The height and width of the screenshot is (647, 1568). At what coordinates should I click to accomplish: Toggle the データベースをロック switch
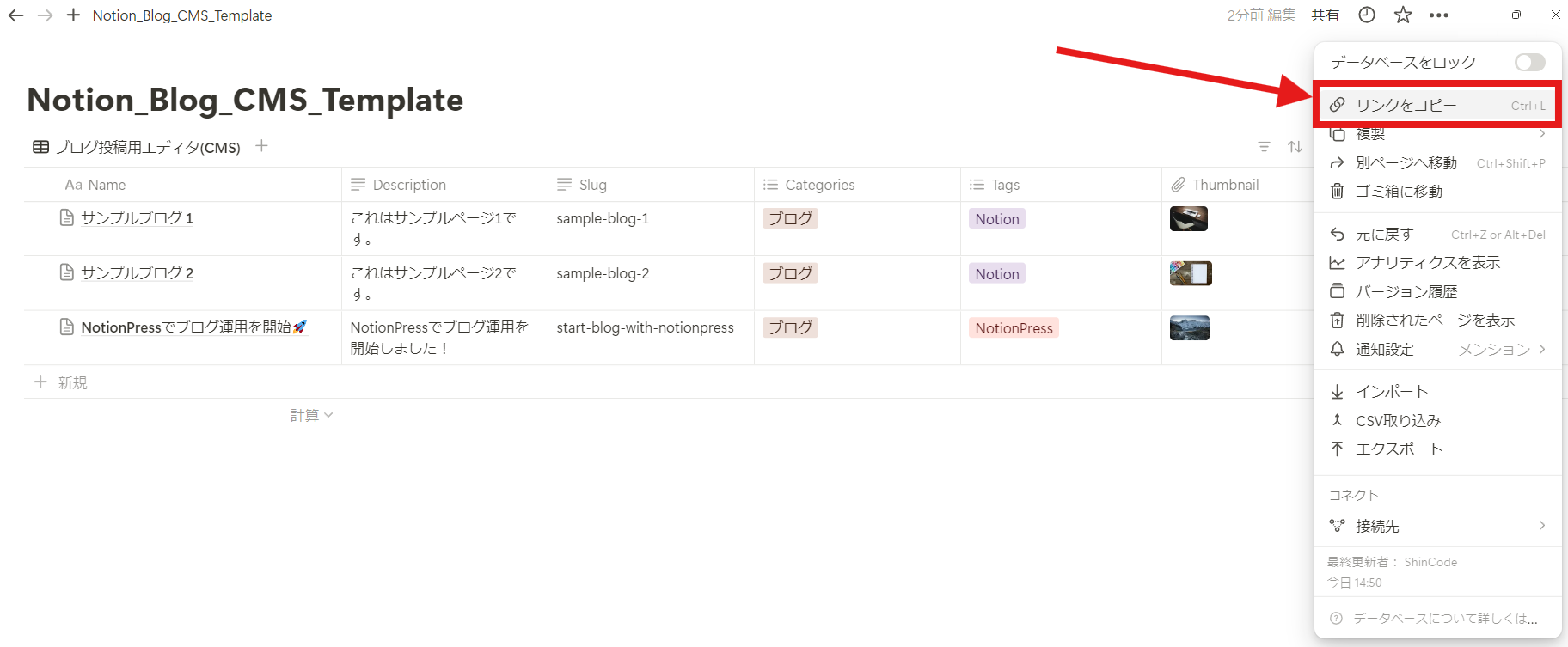[1529, 63]
